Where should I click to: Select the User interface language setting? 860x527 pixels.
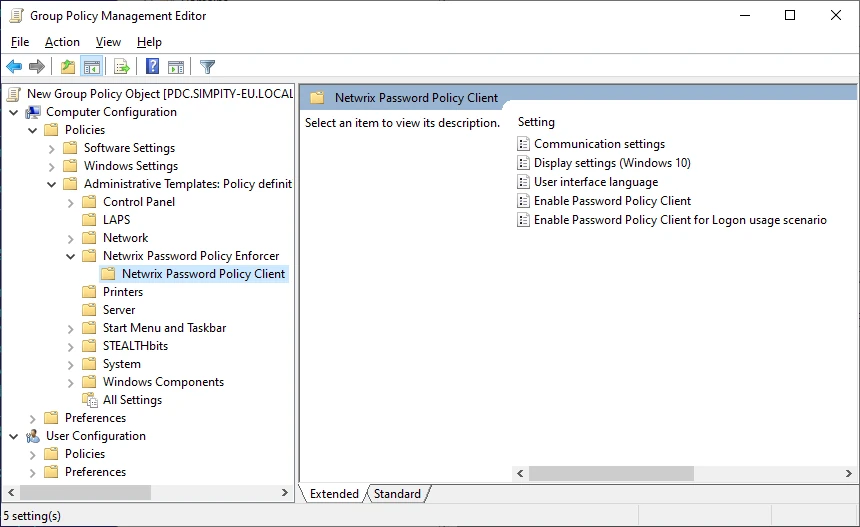point(596,182)
